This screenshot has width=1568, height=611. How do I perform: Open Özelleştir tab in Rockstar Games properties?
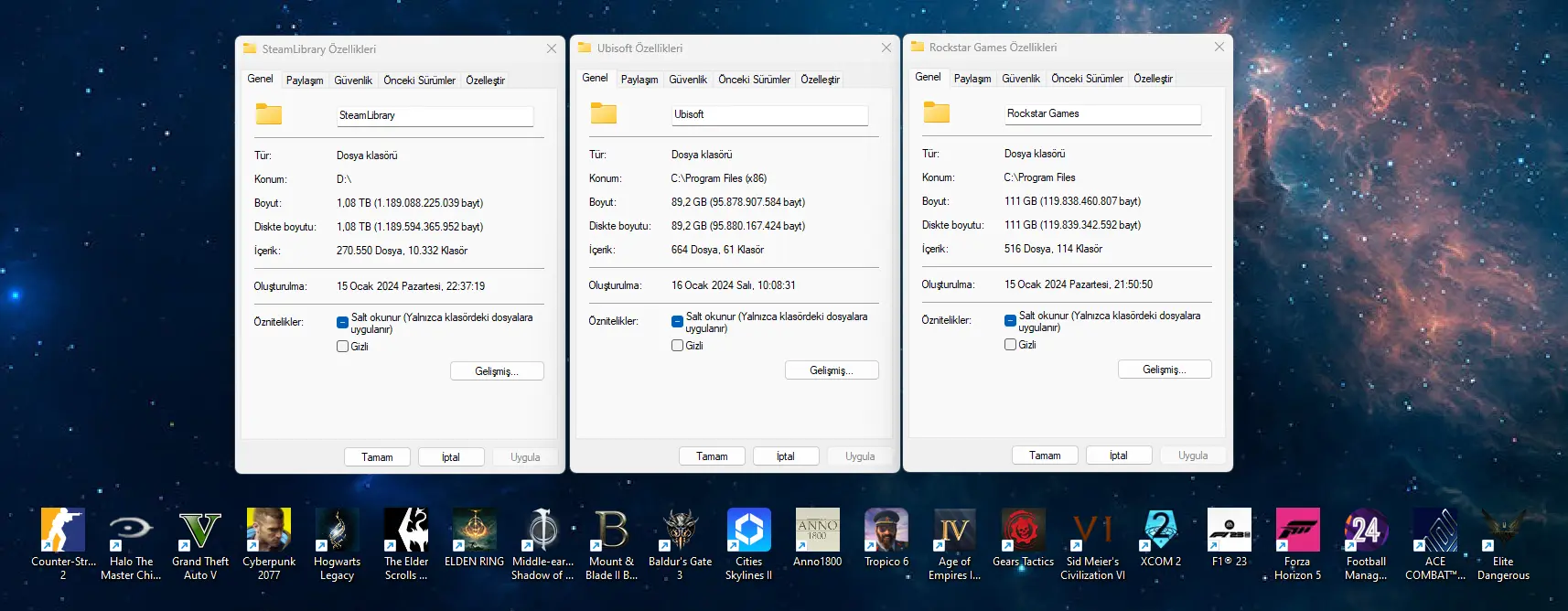[1153, 79]
